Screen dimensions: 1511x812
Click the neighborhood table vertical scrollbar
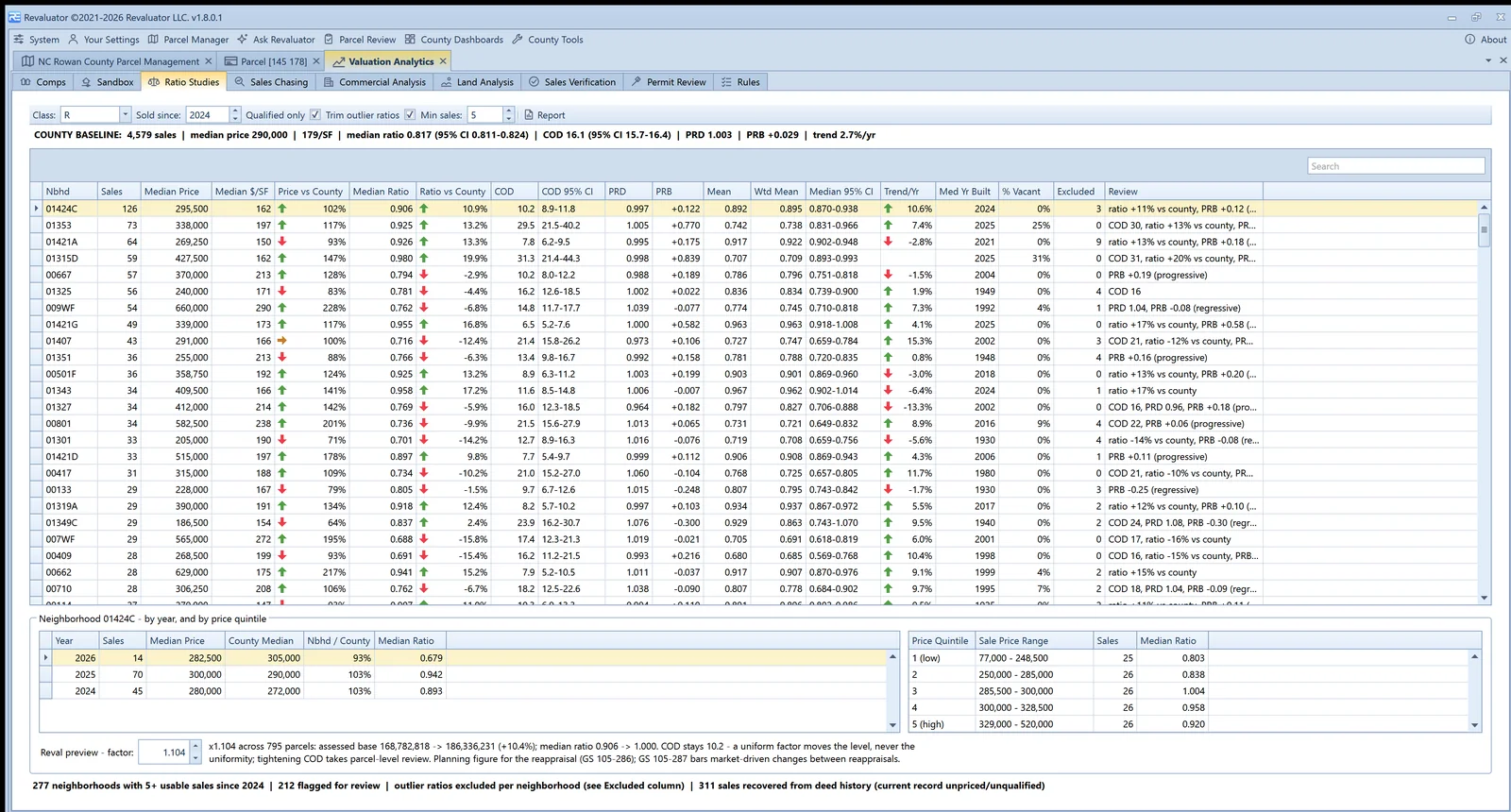coord(1485,401)
